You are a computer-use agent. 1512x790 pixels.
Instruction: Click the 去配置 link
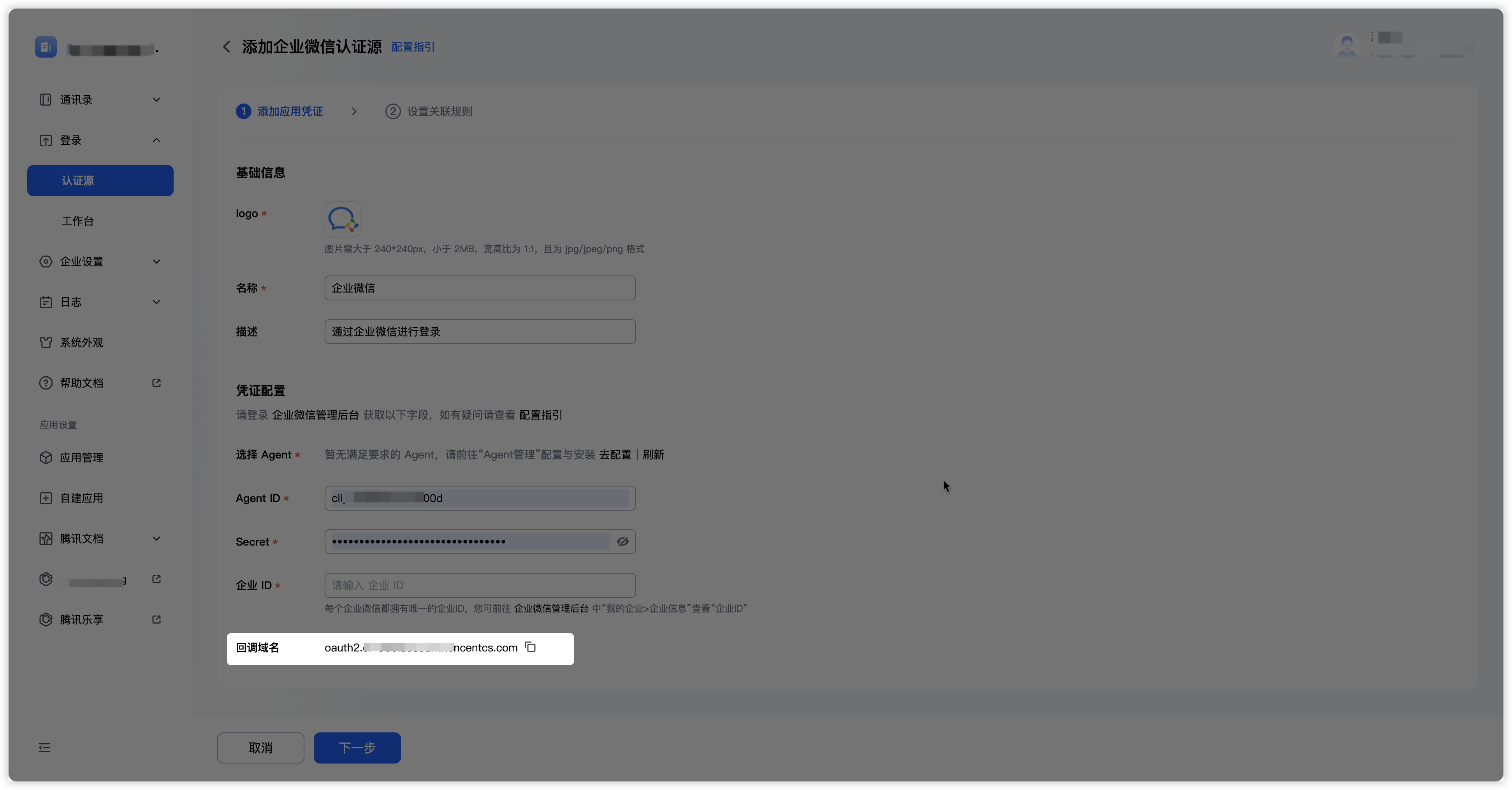[615, 455]
